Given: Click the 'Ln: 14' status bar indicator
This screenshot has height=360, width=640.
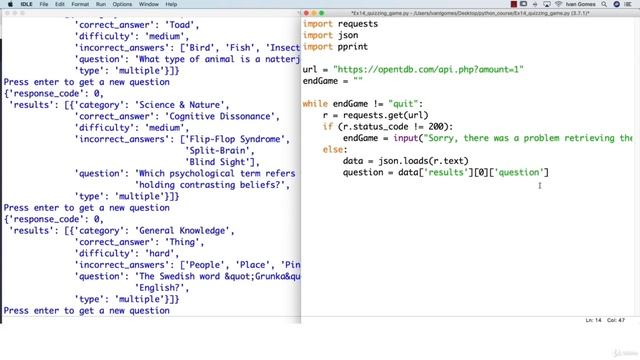Looking at the screenshot, I should click(593, 320).
